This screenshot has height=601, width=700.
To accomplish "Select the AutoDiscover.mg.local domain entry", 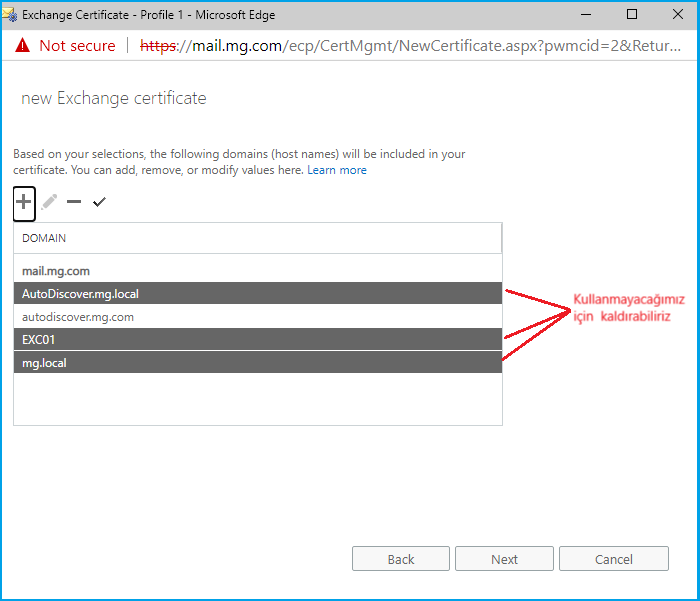I will pos(257,293).
